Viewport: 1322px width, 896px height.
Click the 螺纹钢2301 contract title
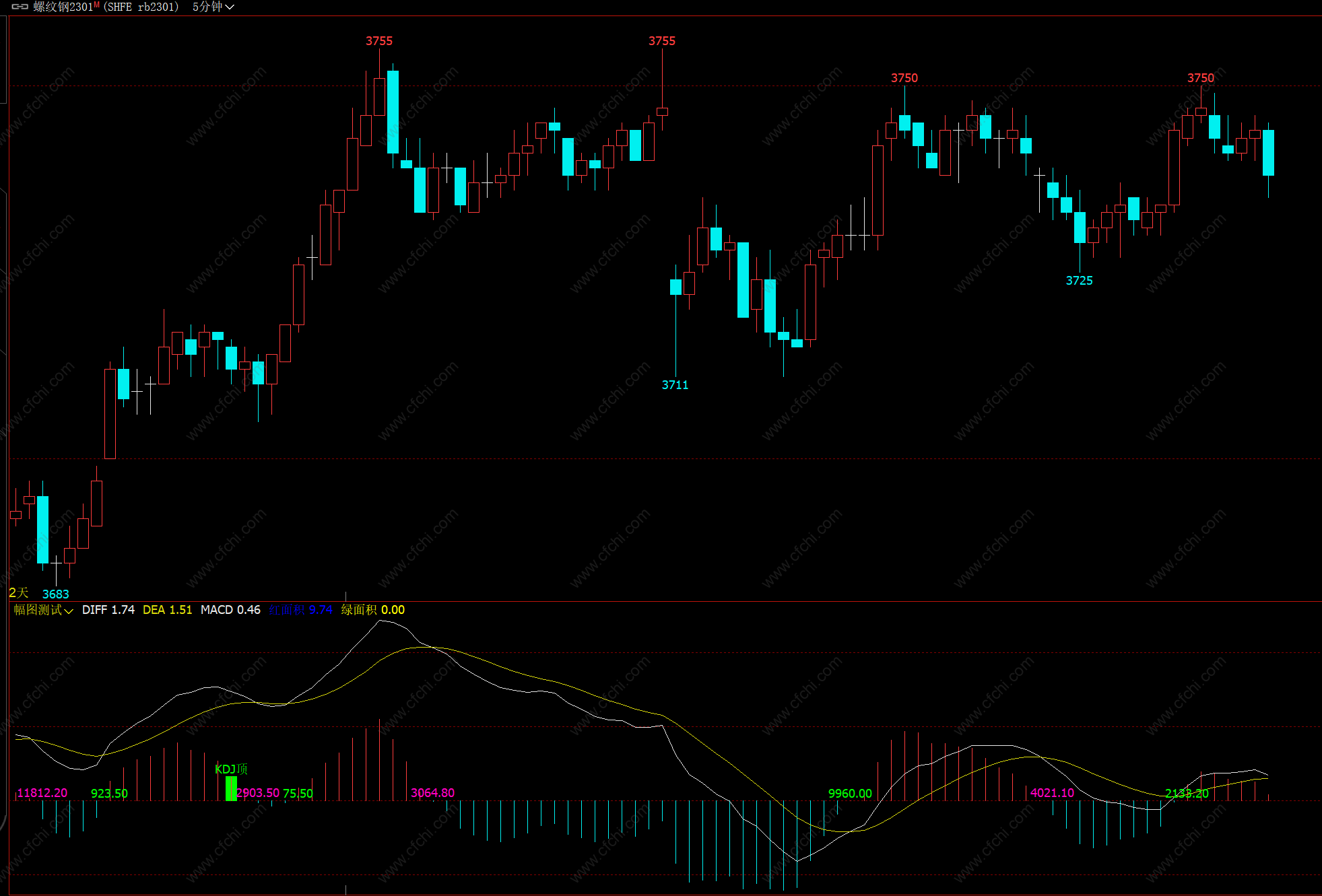click(63, 7)
